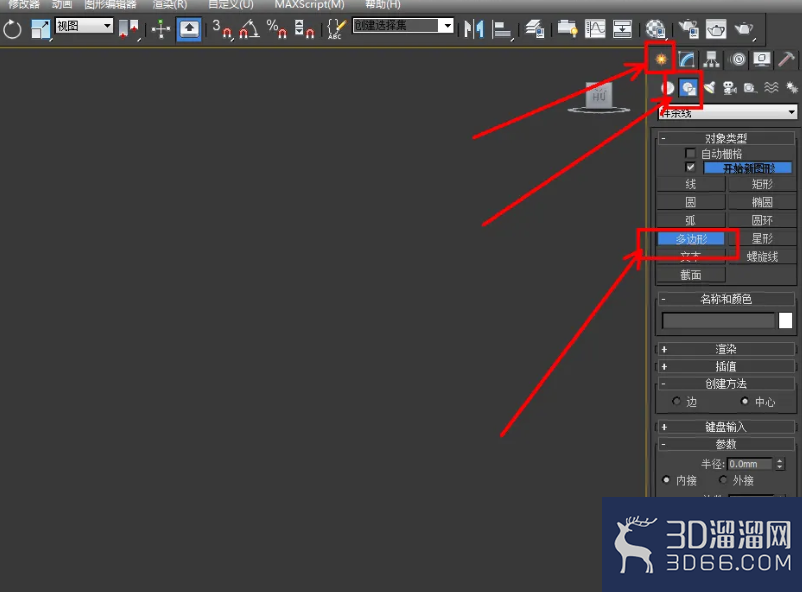Open the Hierarchy panel tab
The width and height of the screenshot is (802, 592).
tap(711, 59)
